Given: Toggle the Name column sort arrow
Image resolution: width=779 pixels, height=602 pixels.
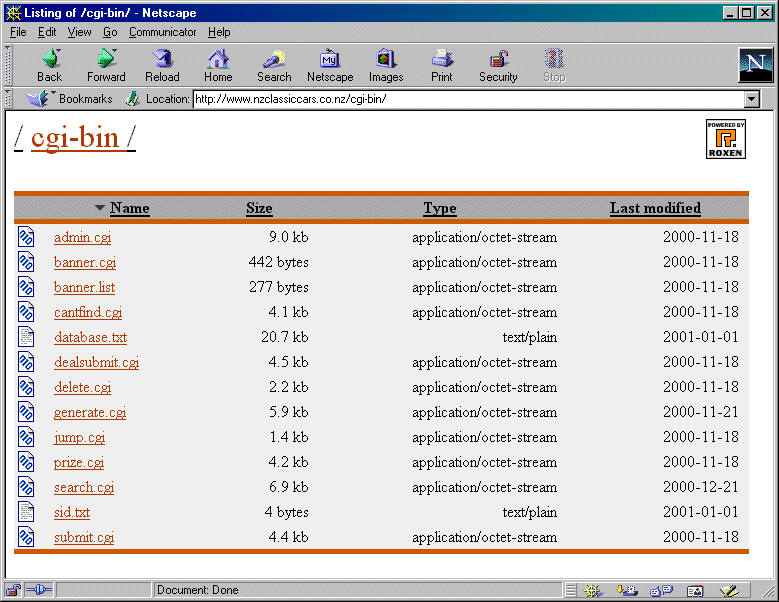Looking at the screenshot, I should [99, 208].
